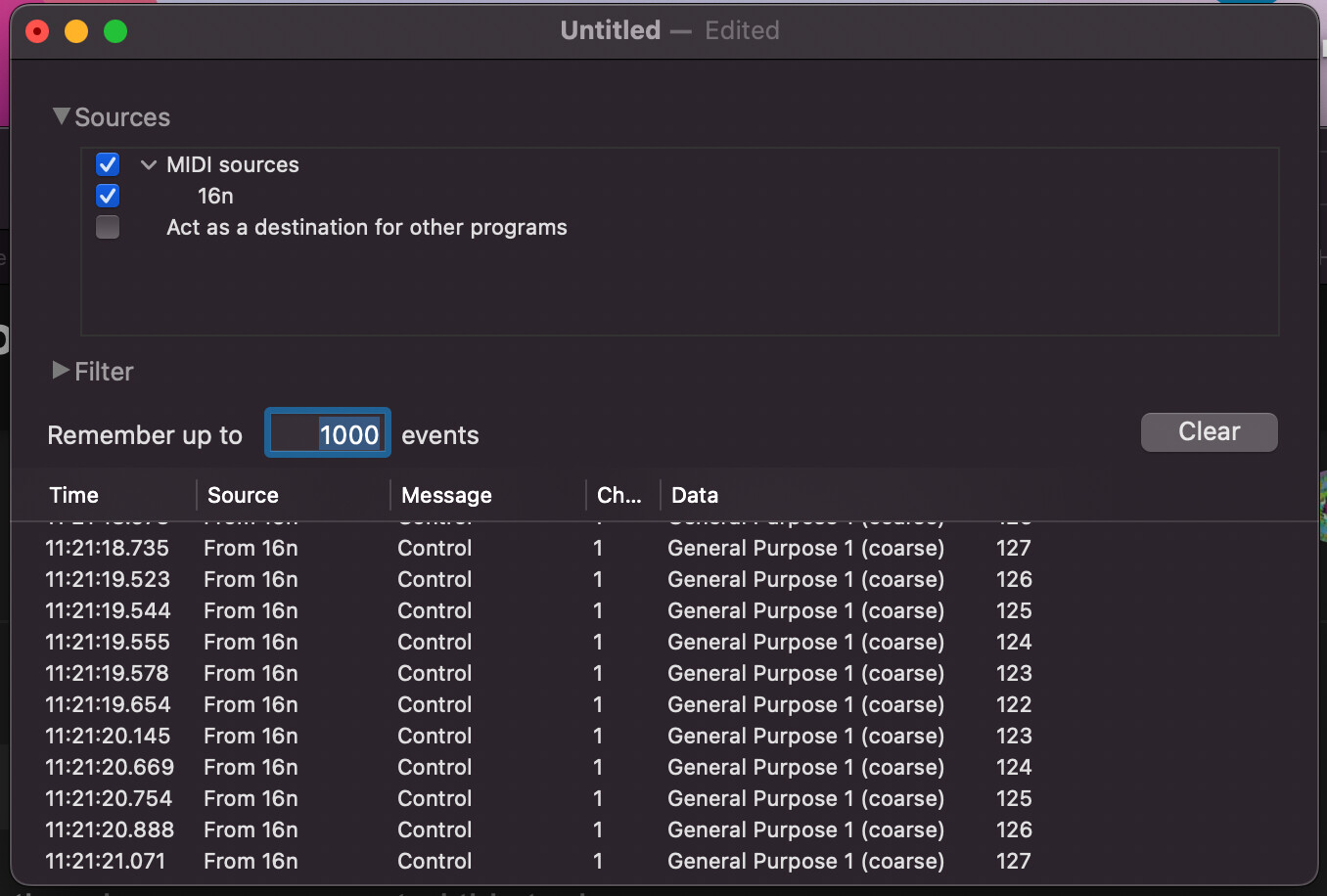Select event row at 11:21:19.578
Image resolution: width=1327 pixels, height=896 pixels.
click(x=663, y=673)
